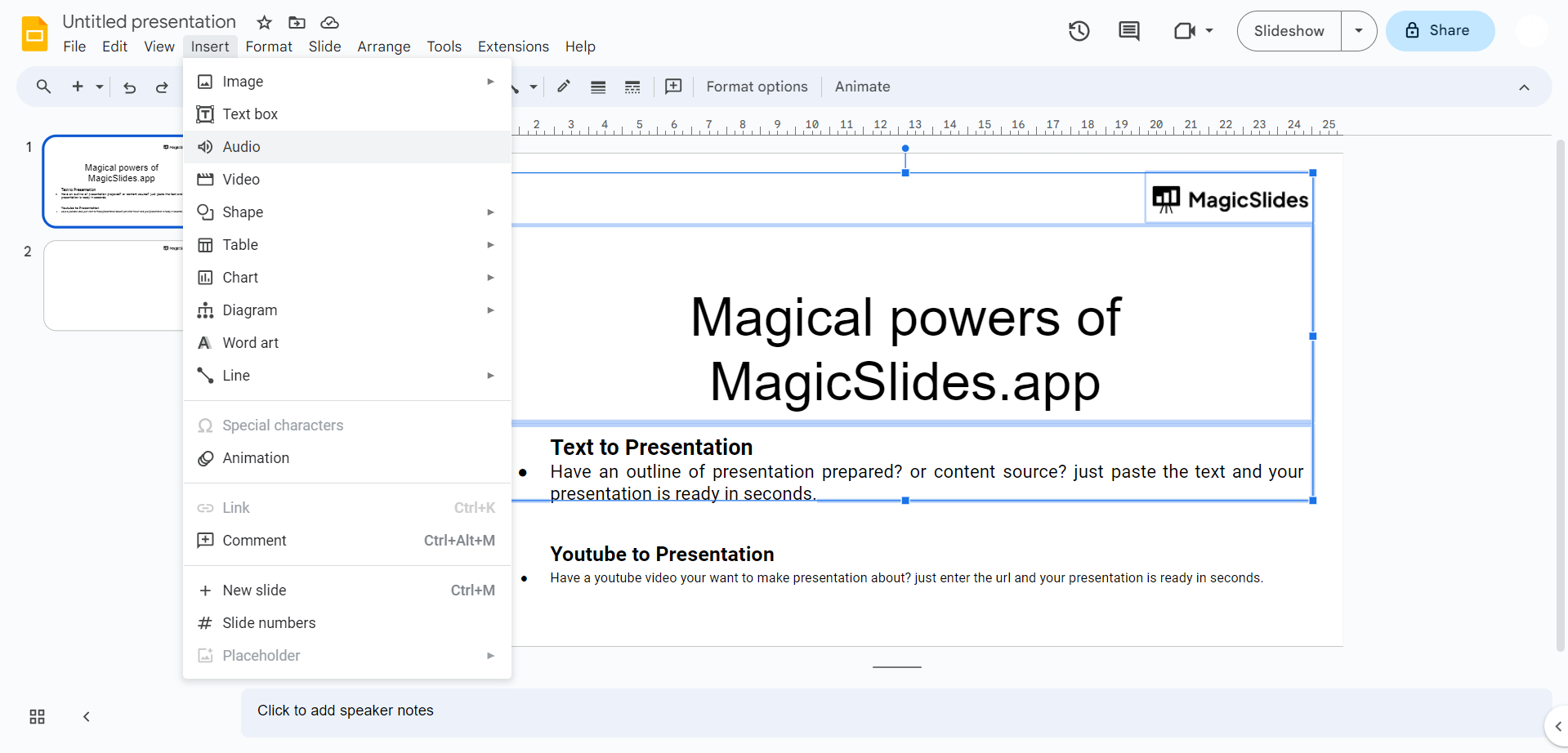
Task: Choose Audio from the Insert menu
Action: [242, 147]
